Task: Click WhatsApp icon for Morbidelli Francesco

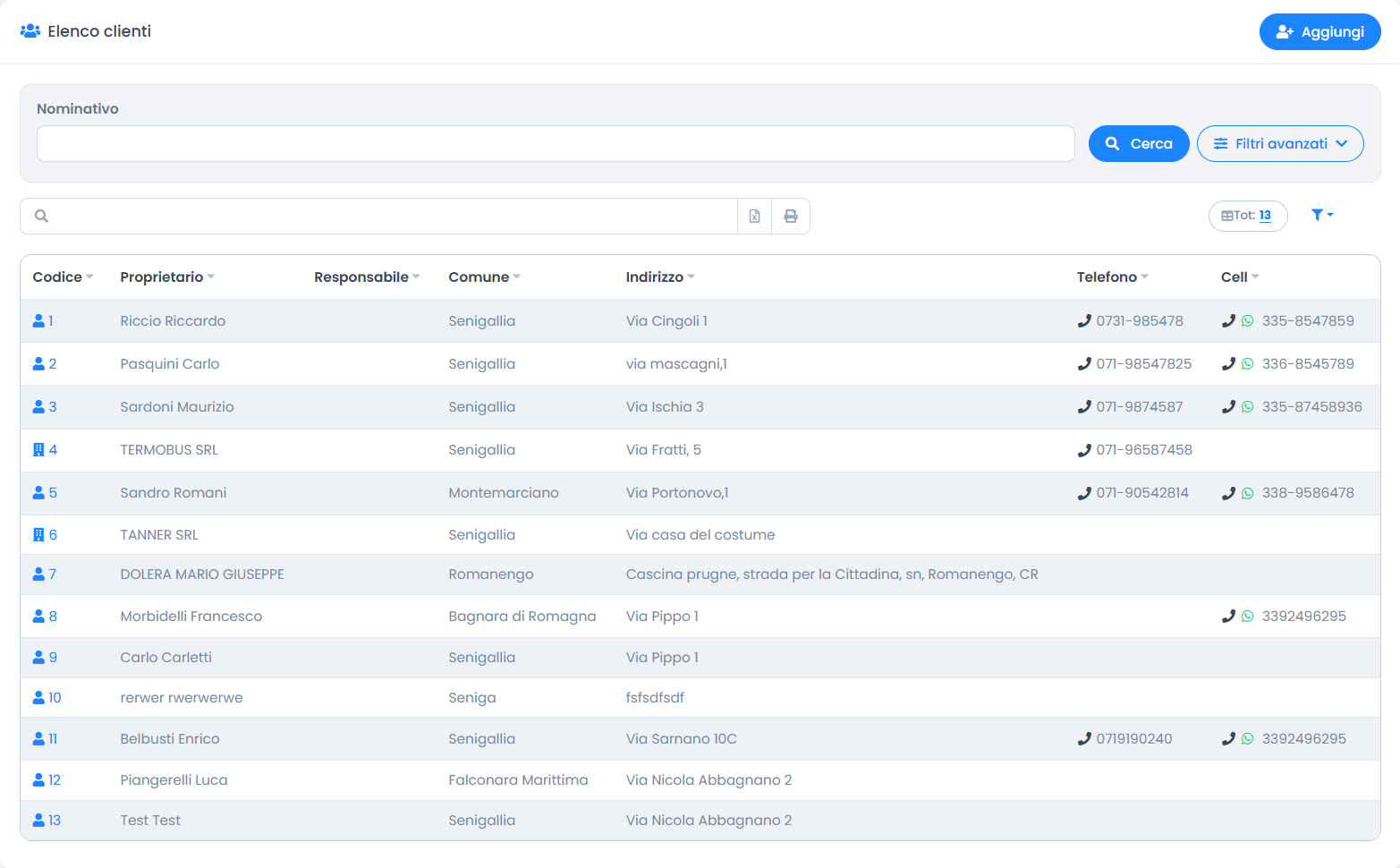Action: tap(1247, 617)
